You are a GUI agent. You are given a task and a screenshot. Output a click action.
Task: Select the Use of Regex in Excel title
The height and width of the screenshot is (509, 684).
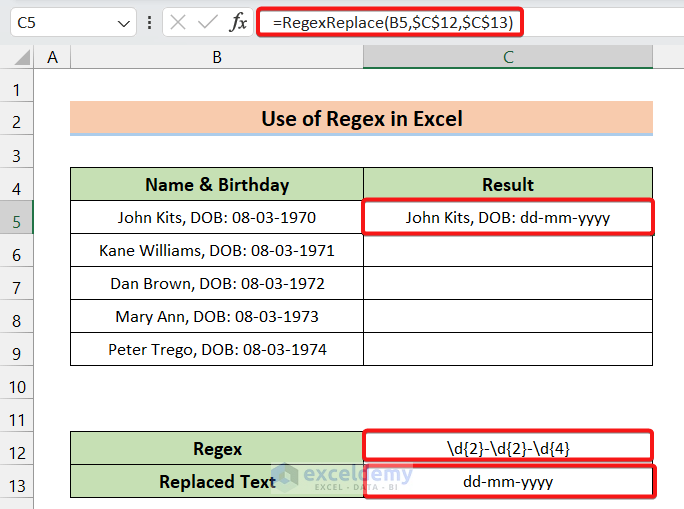pos(361,119)
